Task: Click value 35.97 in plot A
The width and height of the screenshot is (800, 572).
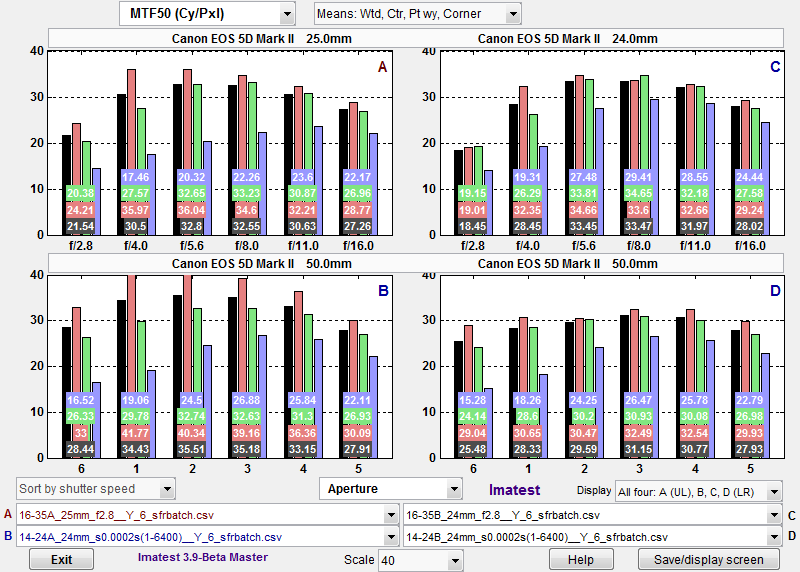Action: 135,210
